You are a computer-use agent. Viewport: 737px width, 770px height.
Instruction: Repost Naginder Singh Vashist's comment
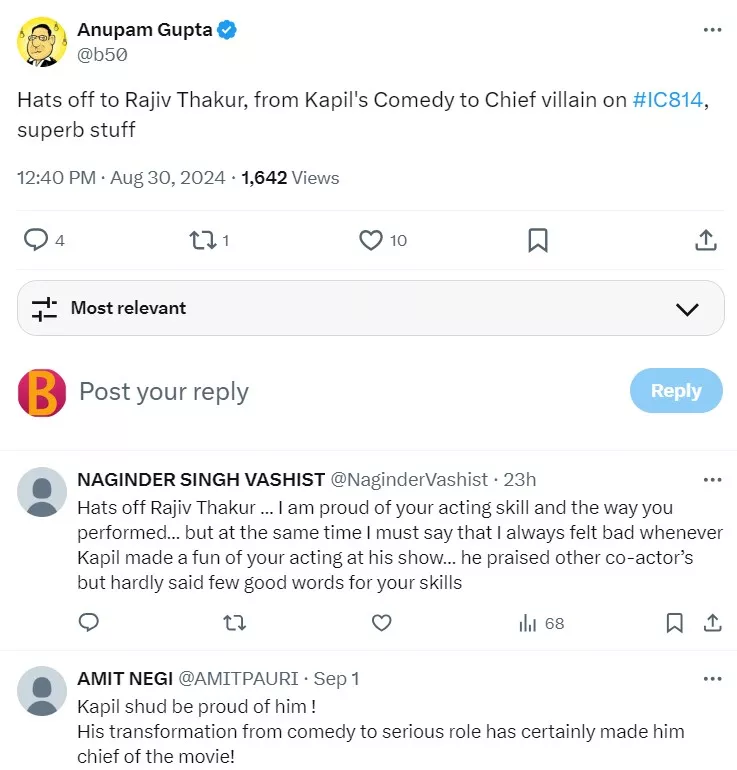pos(235,623)
